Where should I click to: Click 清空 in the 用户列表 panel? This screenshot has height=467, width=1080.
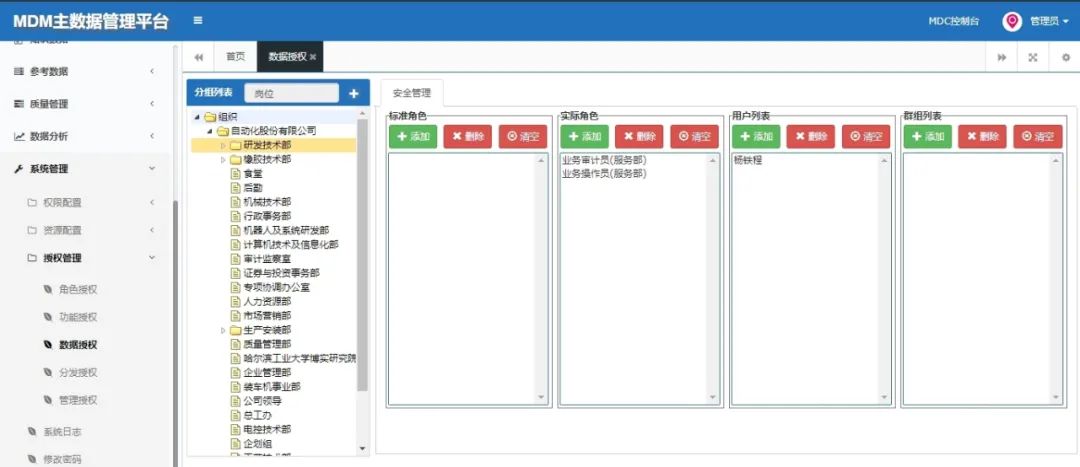866,136
